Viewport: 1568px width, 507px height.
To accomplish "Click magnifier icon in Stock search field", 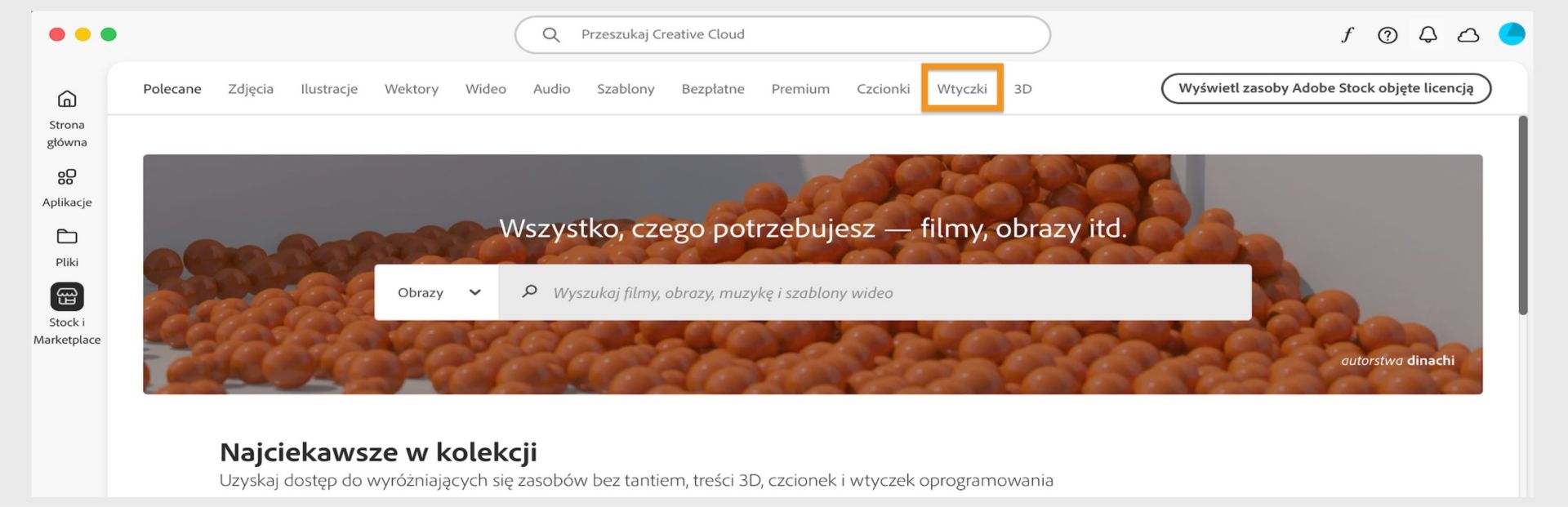I will (529, 291).
